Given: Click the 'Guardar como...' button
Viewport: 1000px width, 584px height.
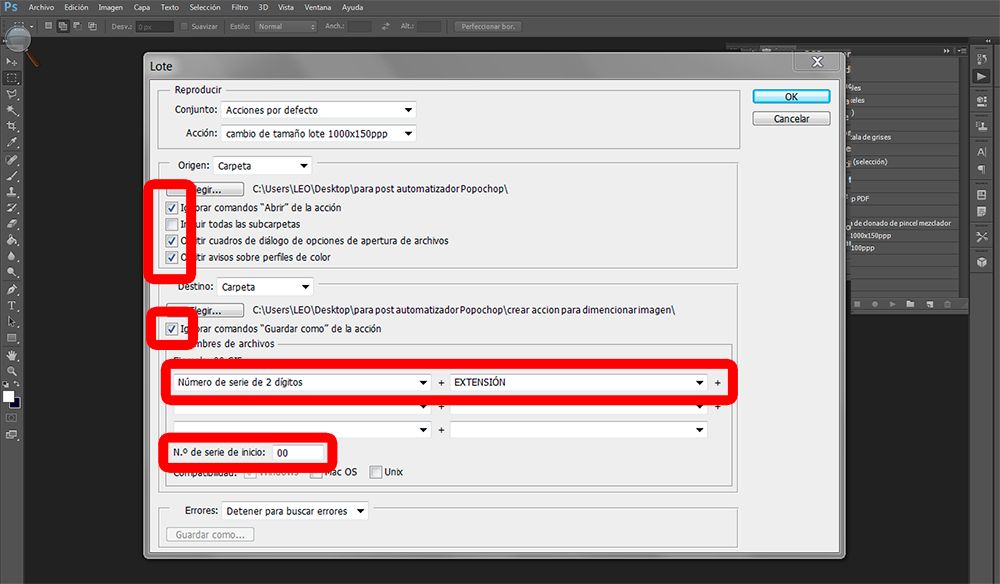Looking at the screenshot, I should 210,535.
